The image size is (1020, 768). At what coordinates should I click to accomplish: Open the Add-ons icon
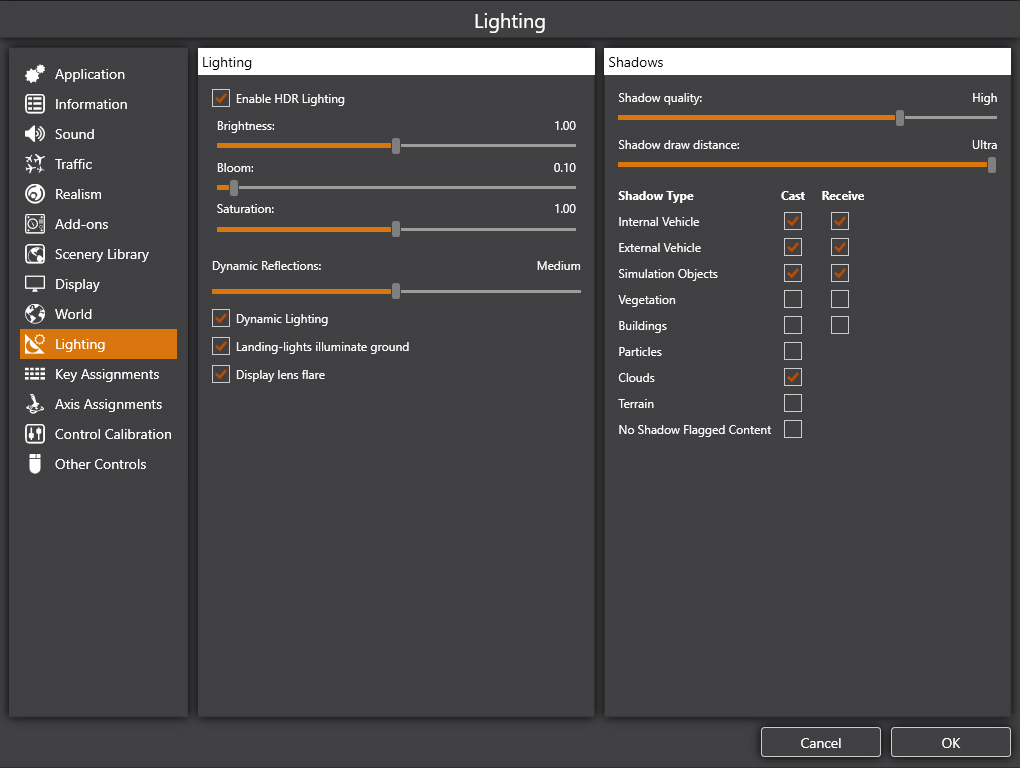[x=35, y=224]
